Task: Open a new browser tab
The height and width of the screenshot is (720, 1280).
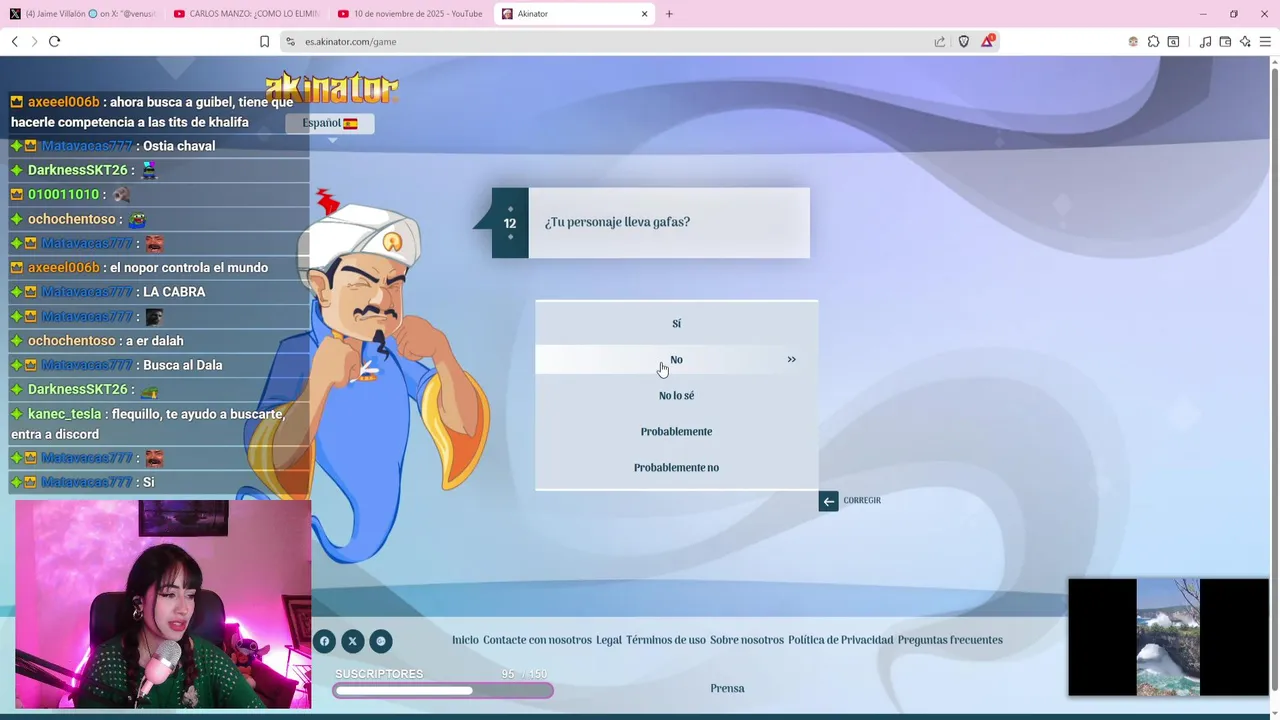Action: [669, 14]
